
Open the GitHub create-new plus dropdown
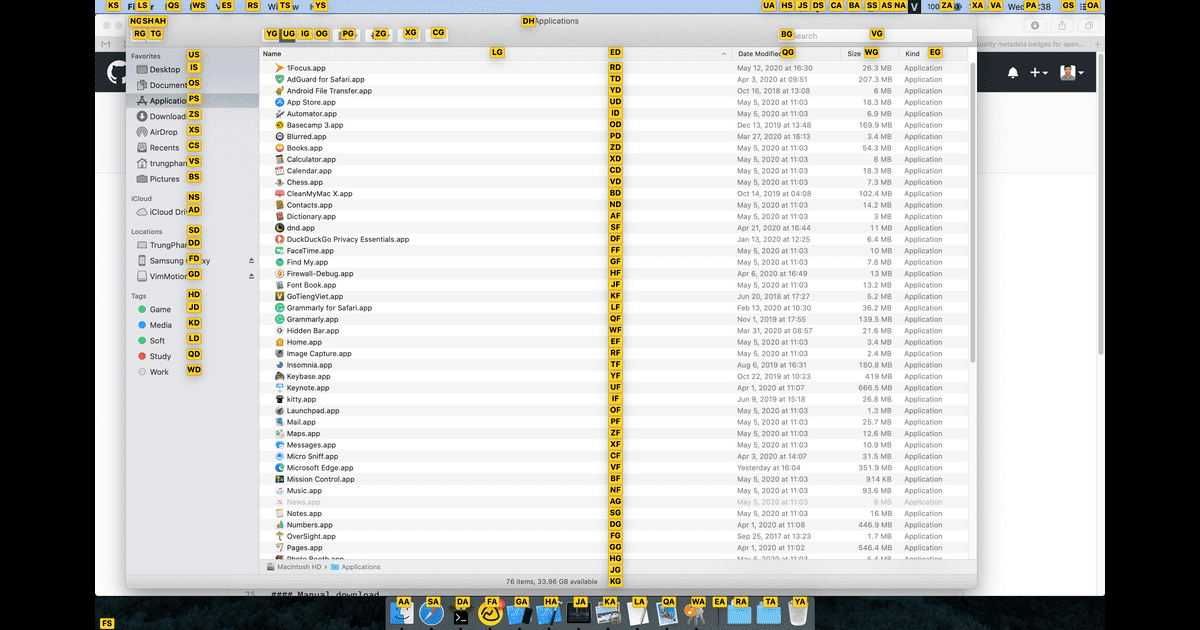click(x=1039, y=73)
